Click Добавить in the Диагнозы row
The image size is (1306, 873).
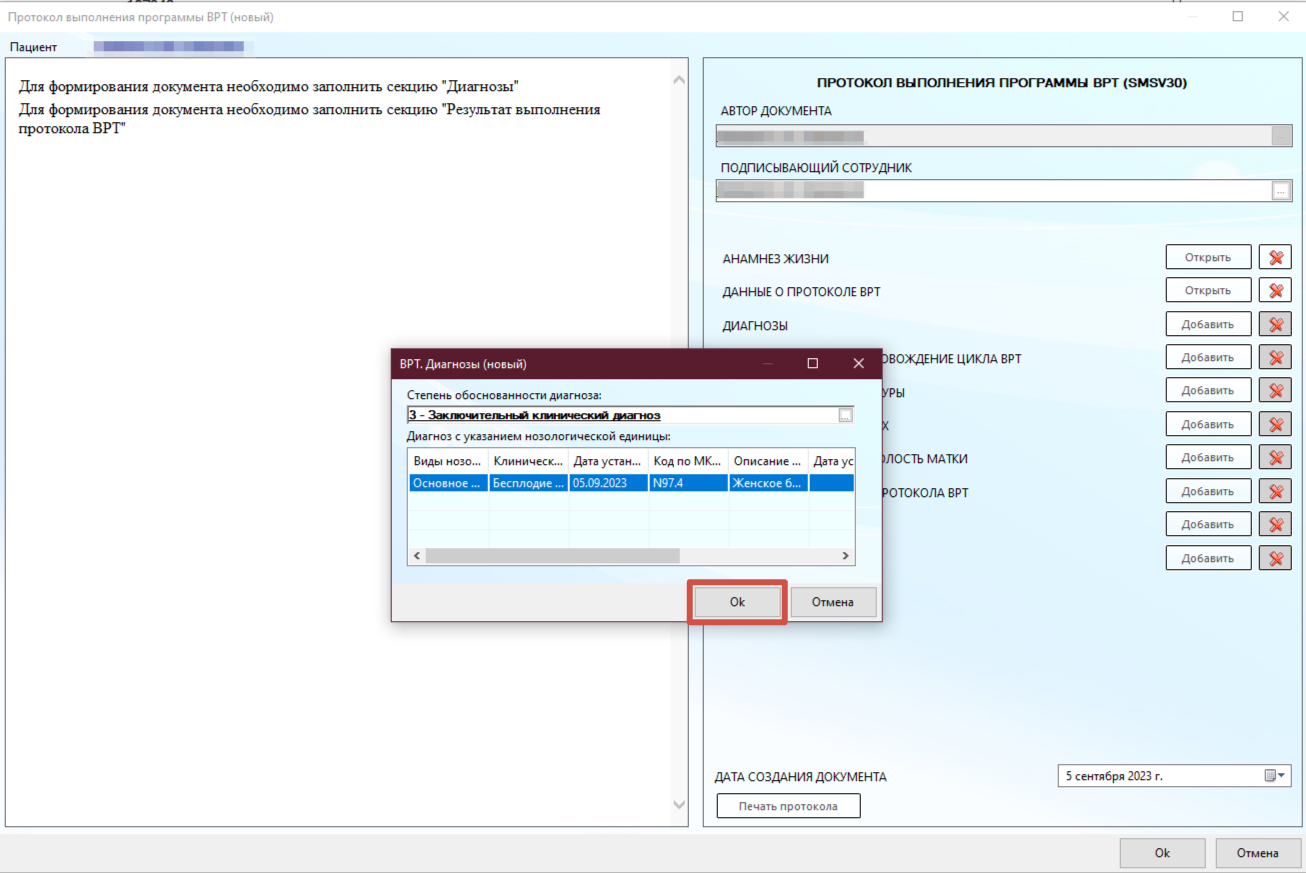1208,324
